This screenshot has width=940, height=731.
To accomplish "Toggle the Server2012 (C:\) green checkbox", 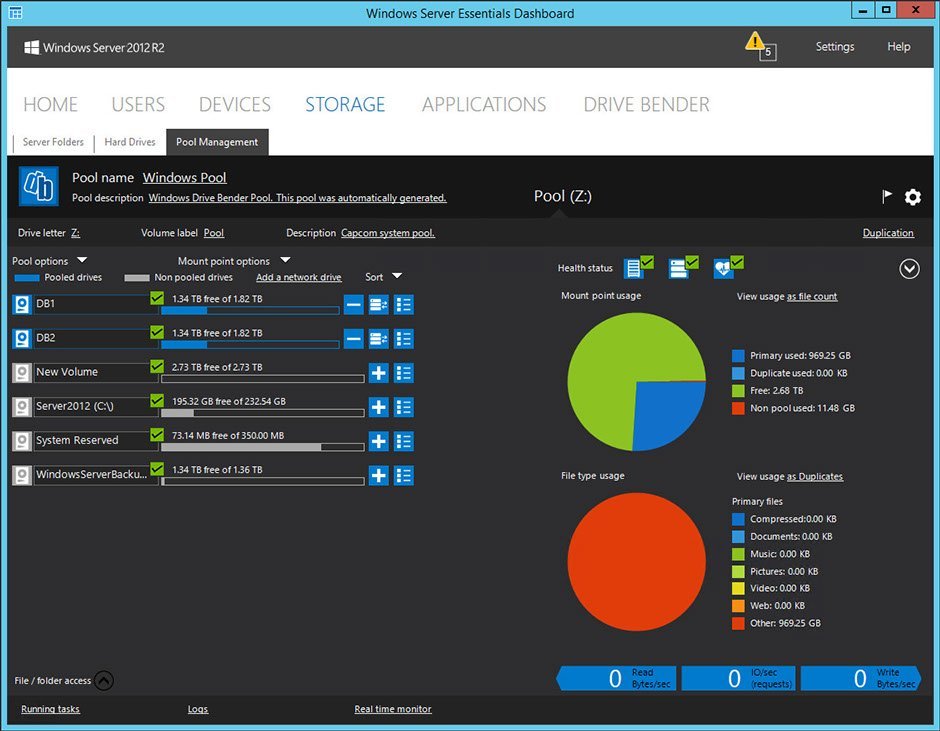I will click(x=157, y=400).
